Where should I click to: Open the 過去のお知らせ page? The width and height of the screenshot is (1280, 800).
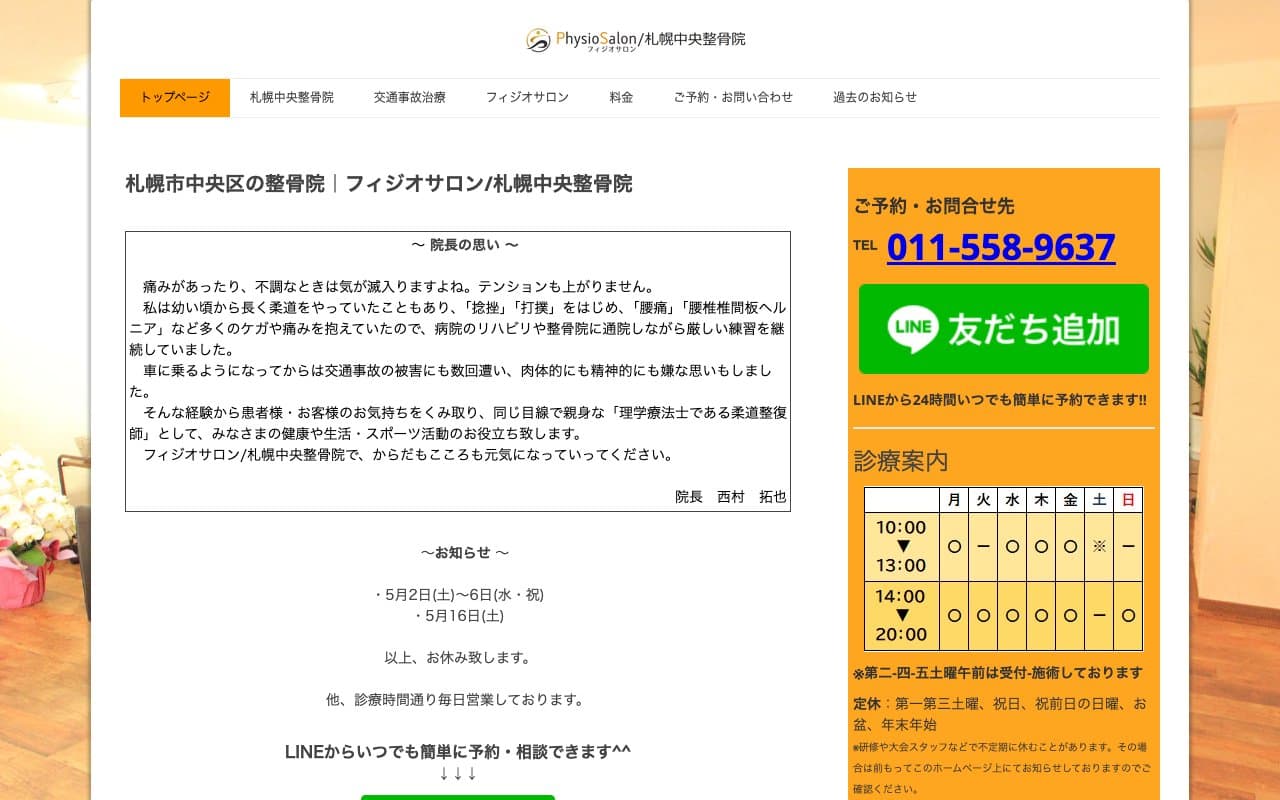point(874,97)
